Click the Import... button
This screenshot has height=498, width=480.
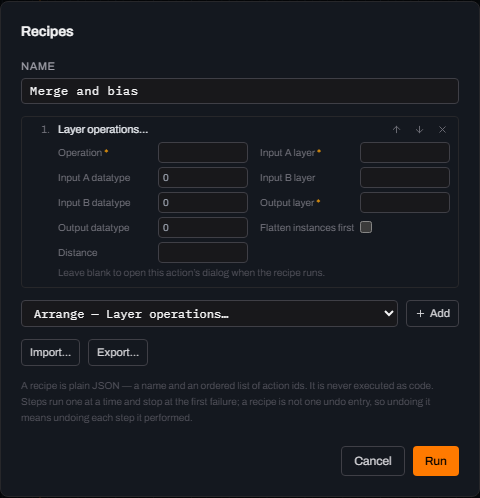pyautogui.click(x=50, y=353)
